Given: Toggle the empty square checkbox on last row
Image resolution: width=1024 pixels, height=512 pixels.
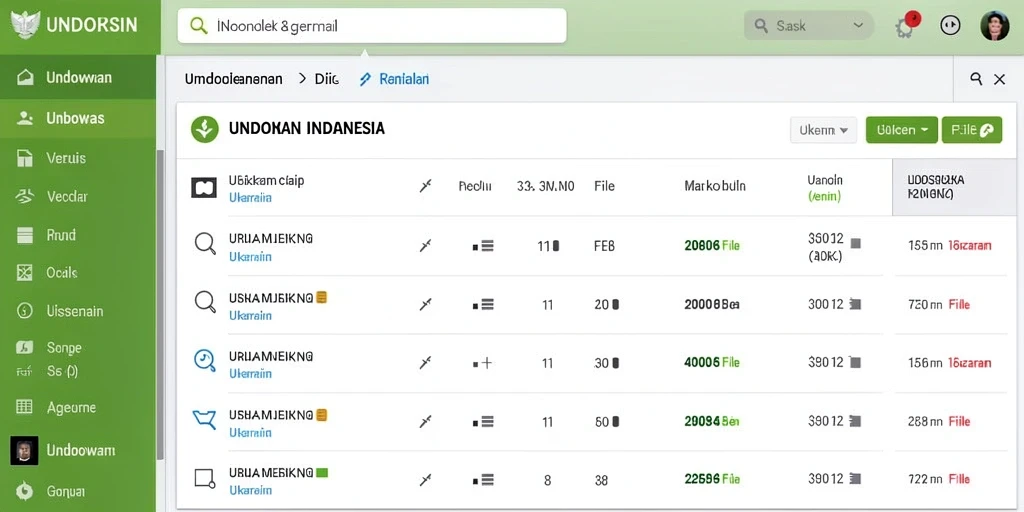Looking at the screenshot, I should (204, 479).
